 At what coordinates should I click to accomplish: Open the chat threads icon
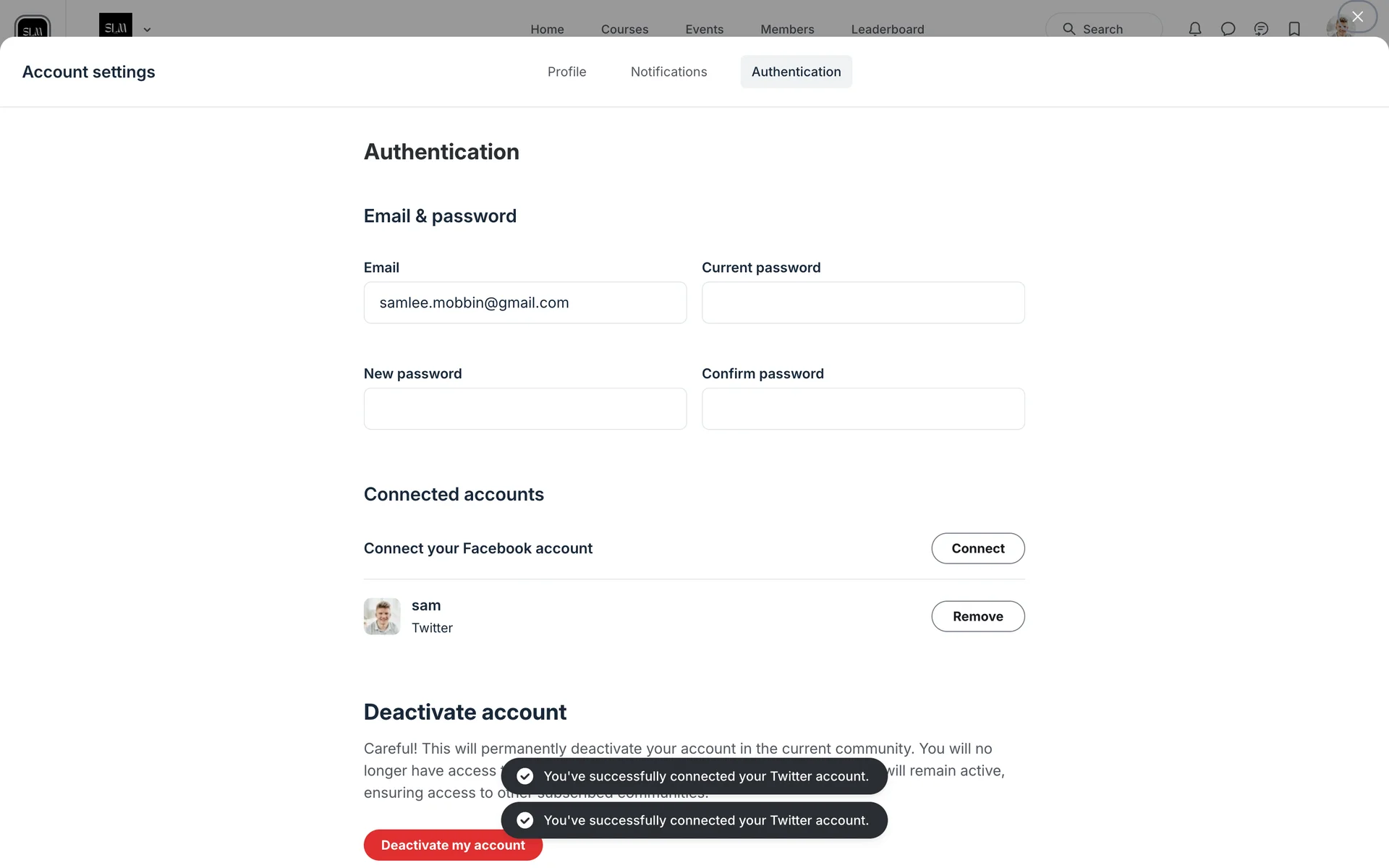click(x=1261, y=29)
